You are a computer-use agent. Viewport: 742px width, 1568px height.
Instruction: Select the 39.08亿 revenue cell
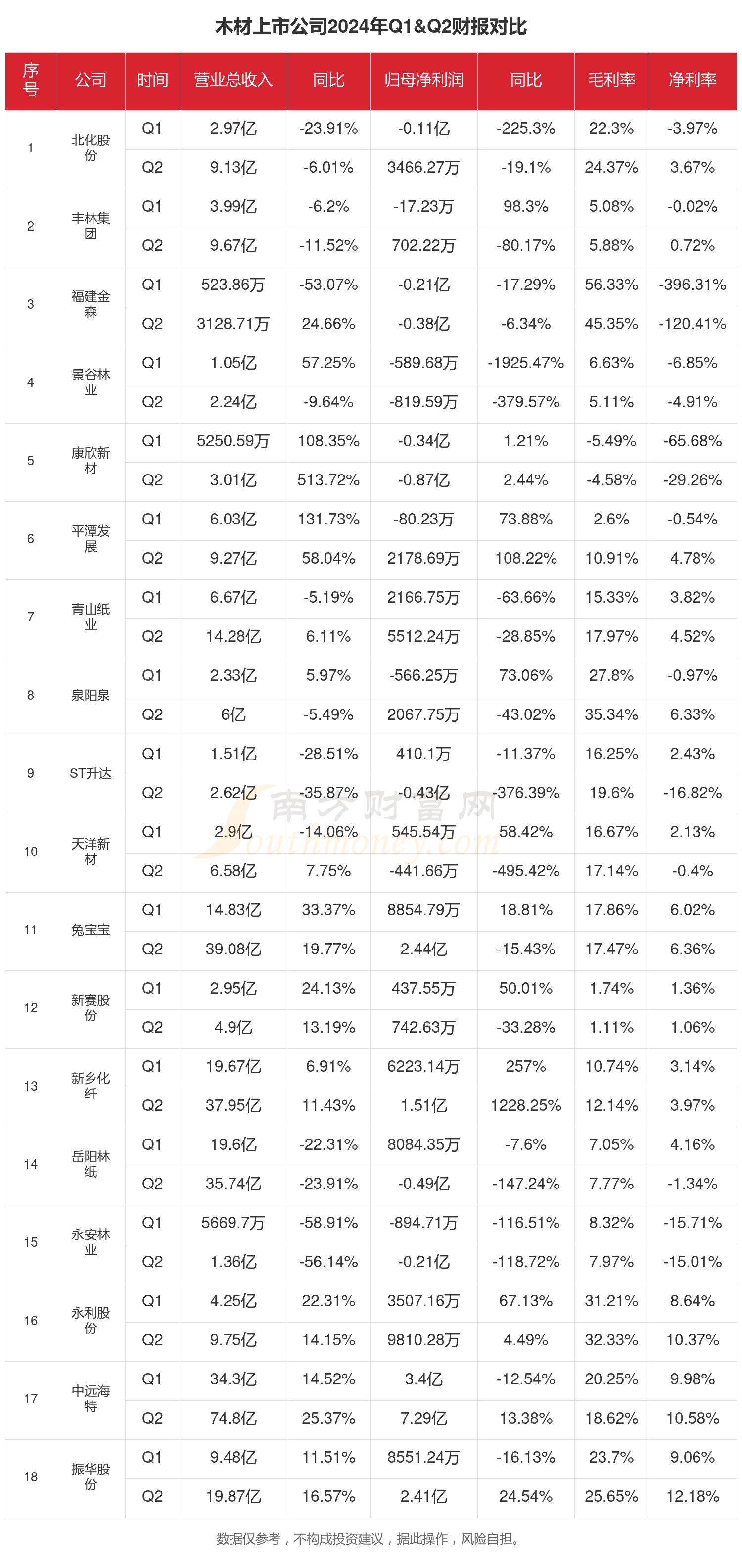pos(233,949)
